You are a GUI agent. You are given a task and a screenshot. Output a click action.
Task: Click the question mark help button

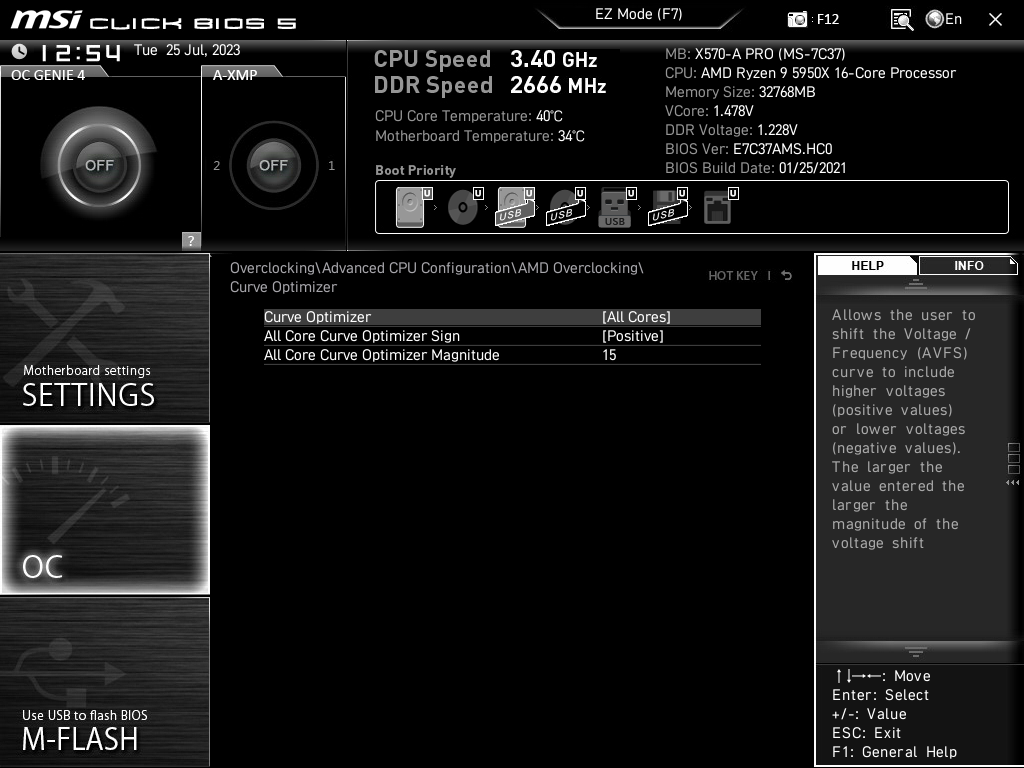pyautogui.click(x=190, y=240)
